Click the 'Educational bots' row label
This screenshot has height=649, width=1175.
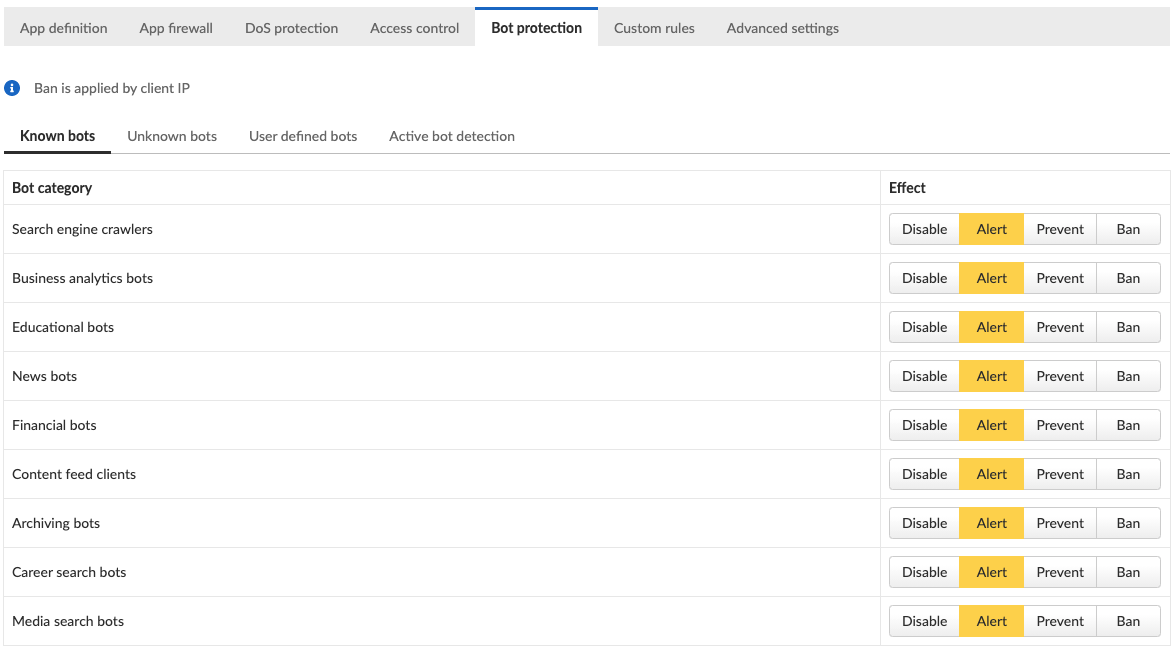pos(63,327)
